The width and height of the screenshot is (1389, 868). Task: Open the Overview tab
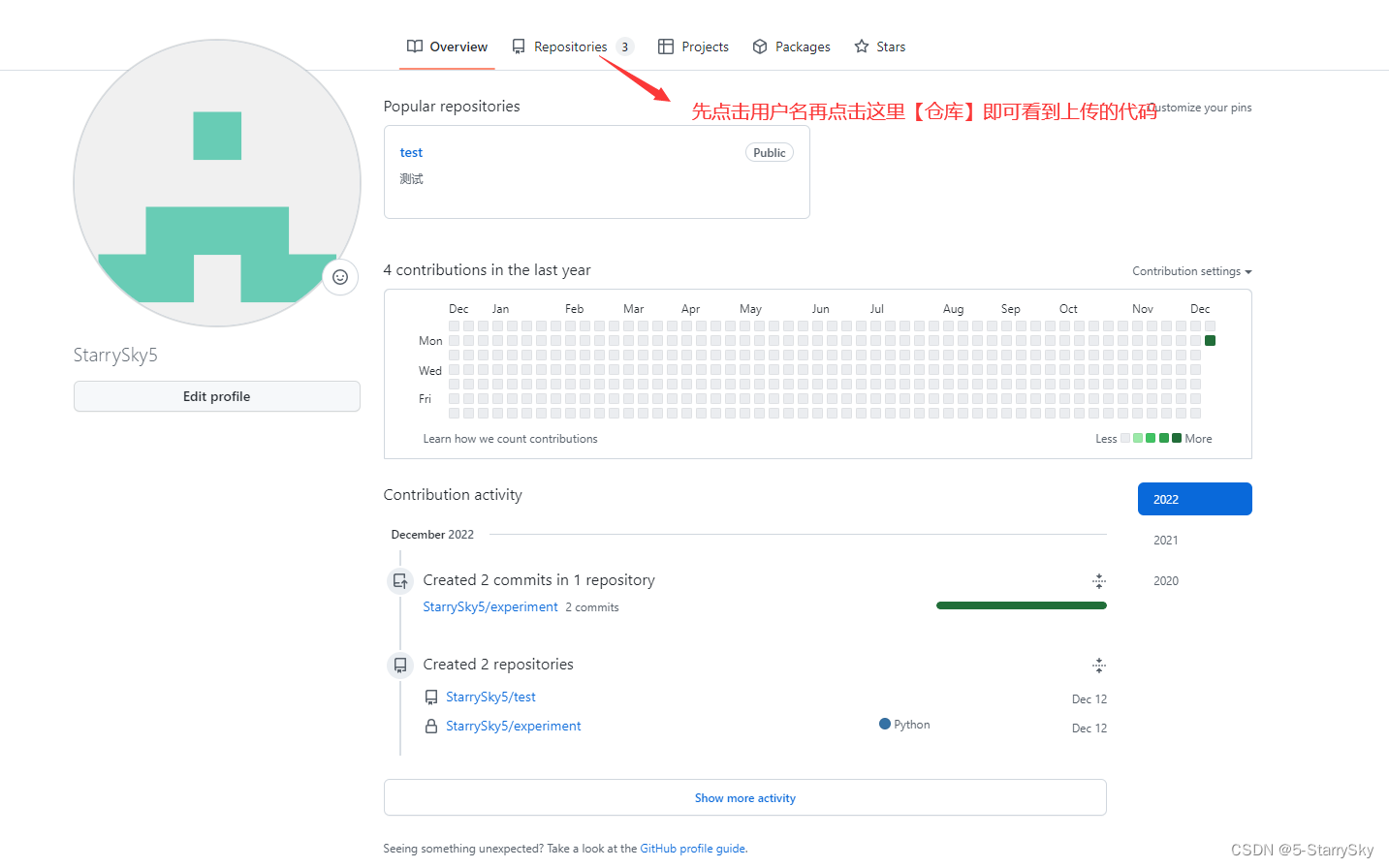pos(447,46)
